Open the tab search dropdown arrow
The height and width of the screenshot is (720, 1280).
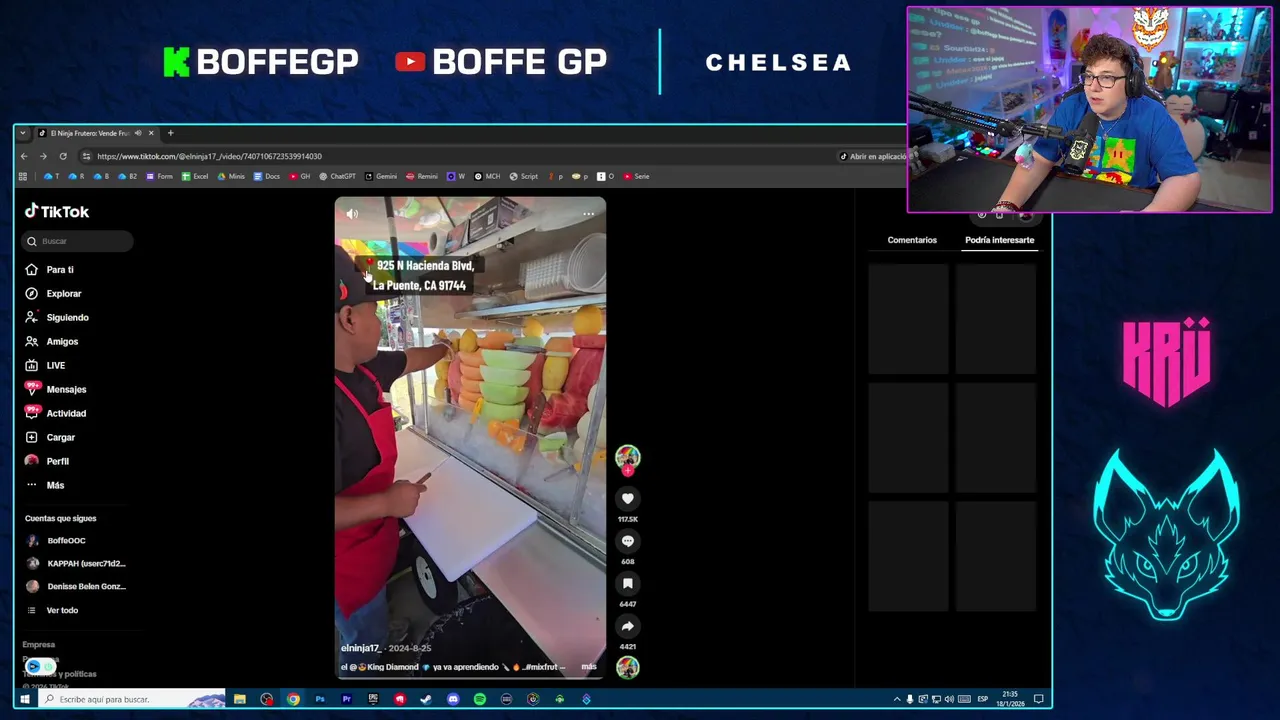click(x=23, y=133)
